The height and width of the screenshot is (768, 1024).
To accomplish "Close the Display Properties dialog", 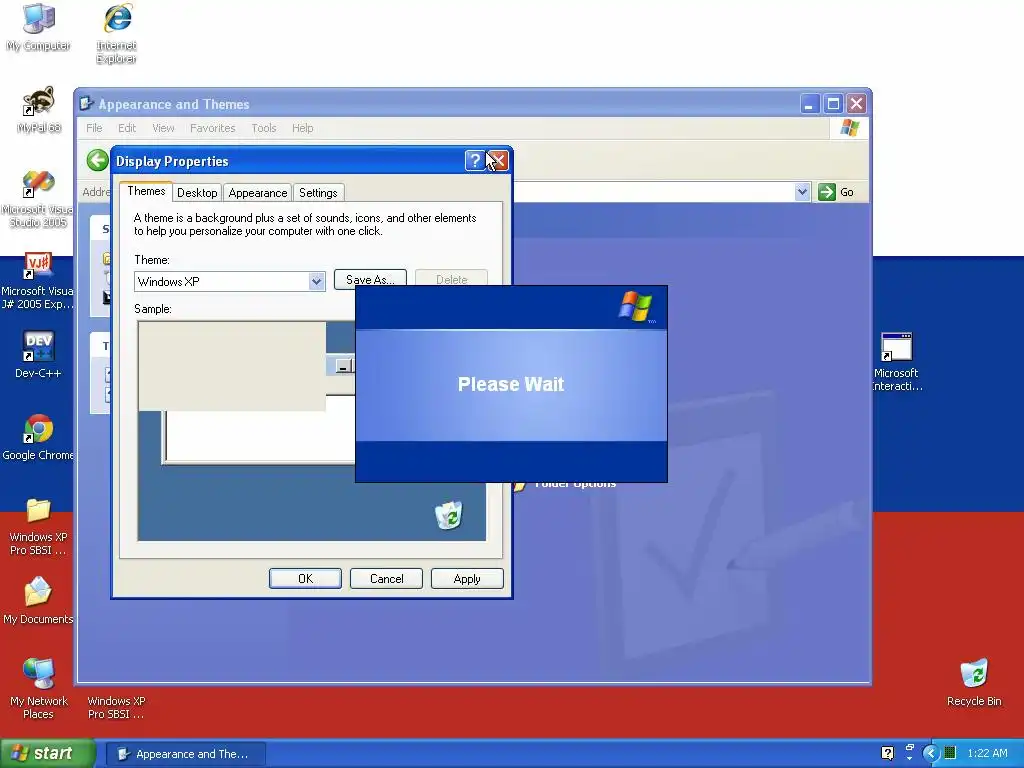I will tap(498, 161).
